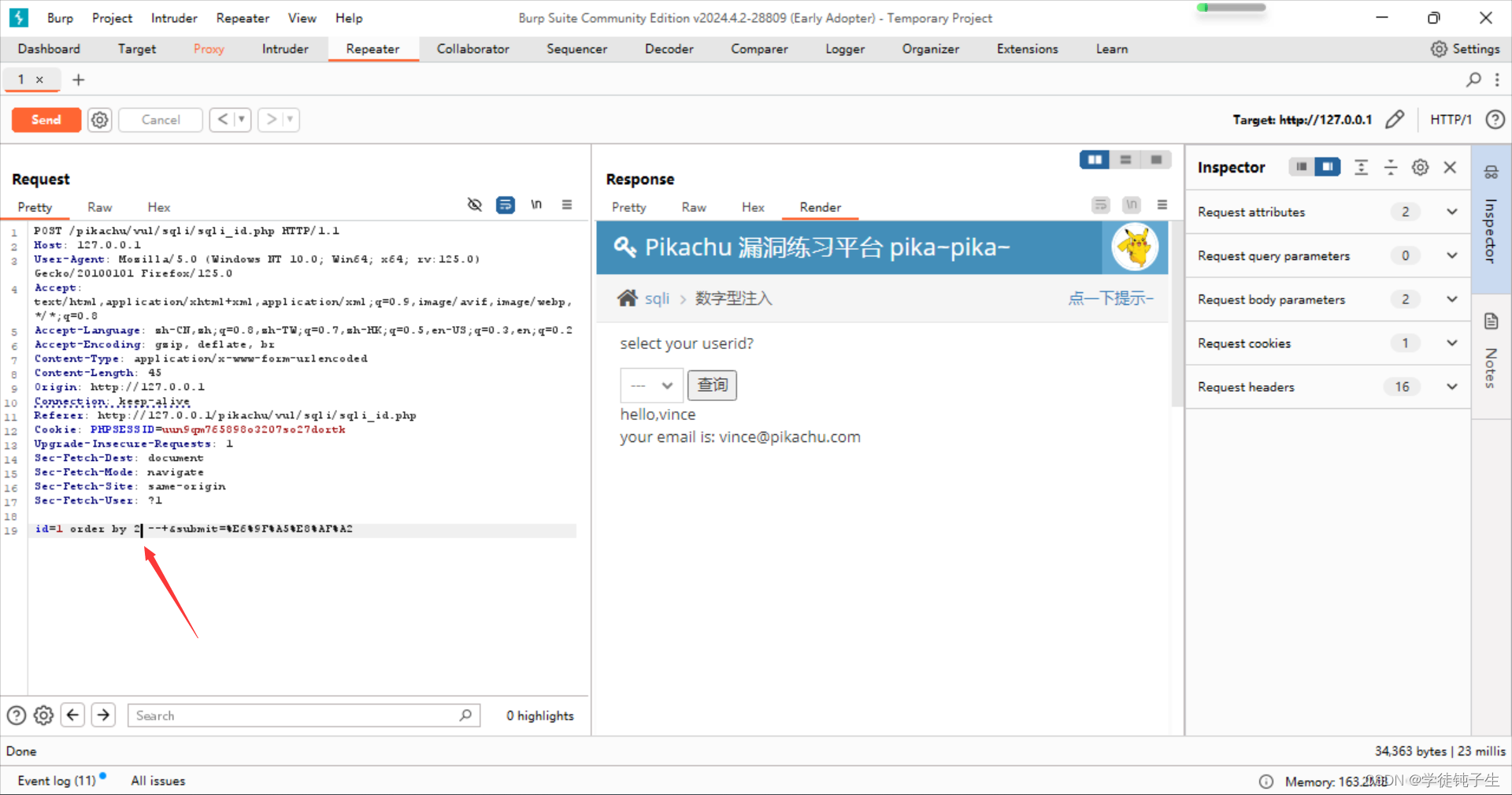Open the request search help icon at the bottom
This screenshot has height=795, width=1512.
pyautogui.click(x=17, y=715)
